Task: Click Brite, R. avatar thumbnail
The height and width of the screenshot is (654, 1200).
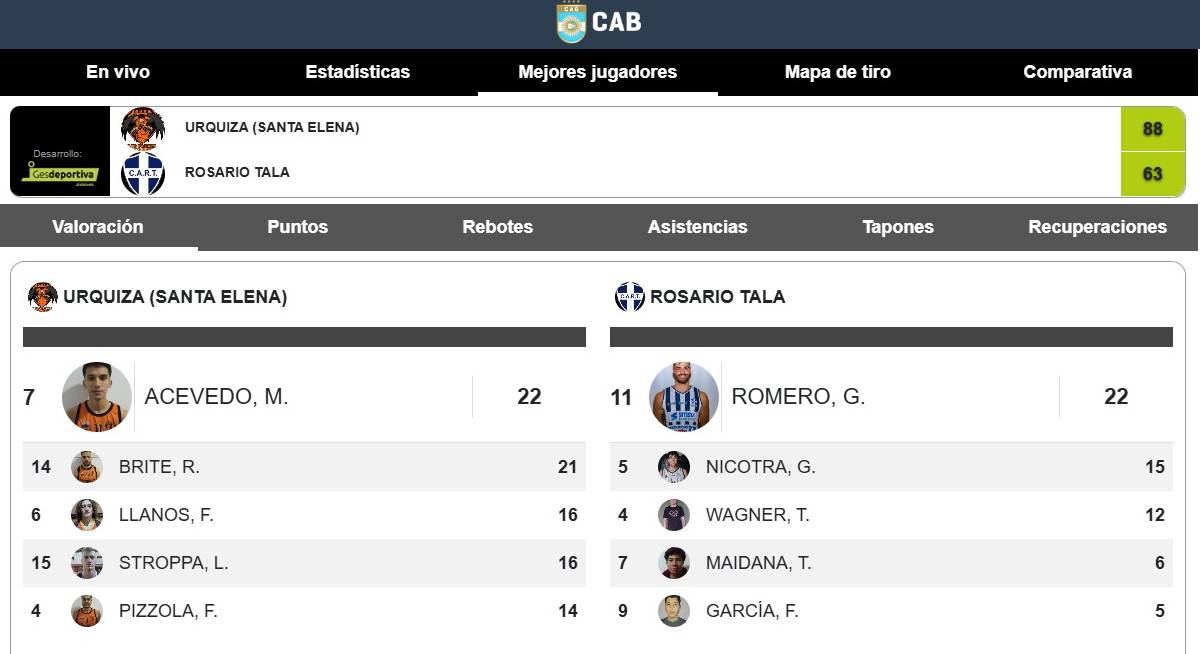Action: [87, 467]
